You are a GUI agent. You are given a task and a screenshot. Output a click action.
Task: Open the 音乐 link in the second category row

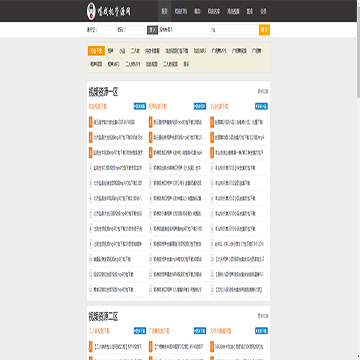coord(186,64)
